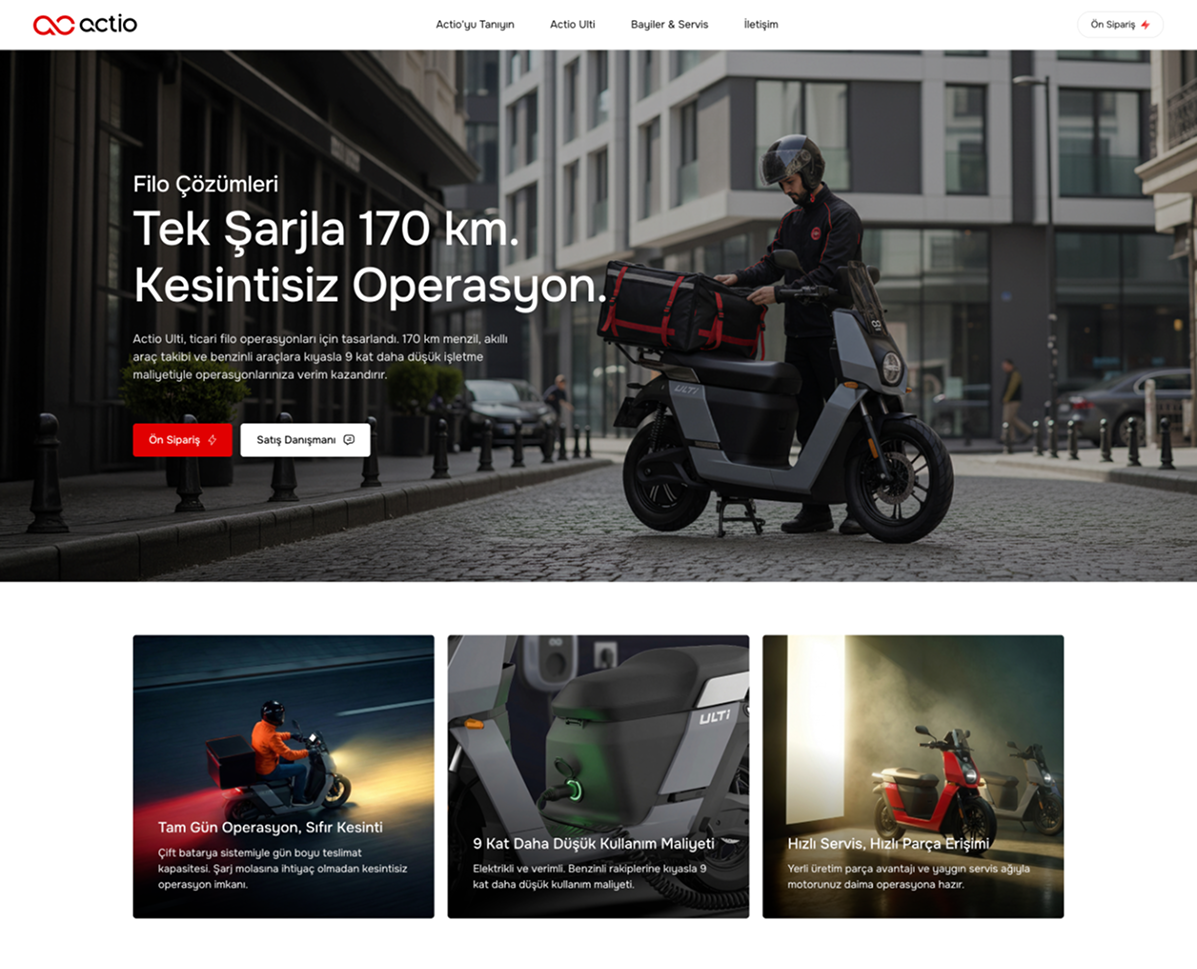This screenshot has width=1197, height=969.
Task: Select İletişim in the top navigation
Action: pos(761,24)
